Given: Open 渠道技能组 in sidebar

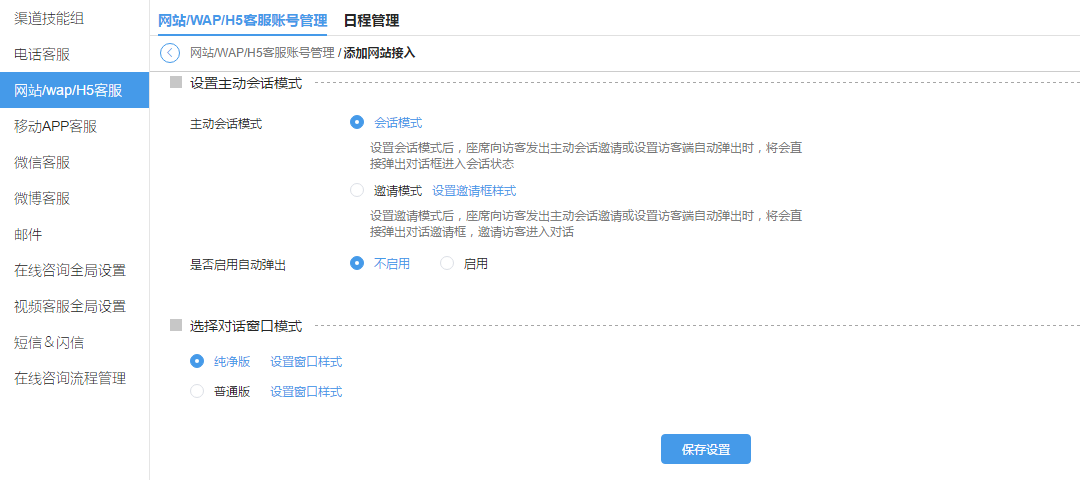Looking at the screenshot, I should coord(49,18).
